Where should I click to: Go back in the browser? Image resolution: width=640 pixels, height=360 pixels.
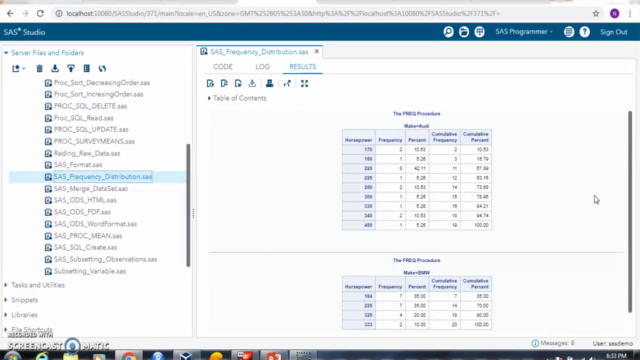10,13
